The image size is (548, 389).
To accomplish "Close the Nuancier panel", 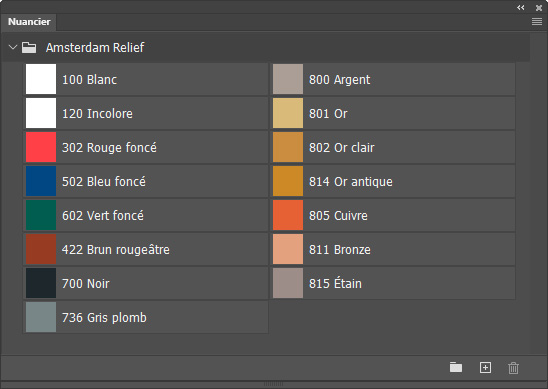I will click(539, 8).
